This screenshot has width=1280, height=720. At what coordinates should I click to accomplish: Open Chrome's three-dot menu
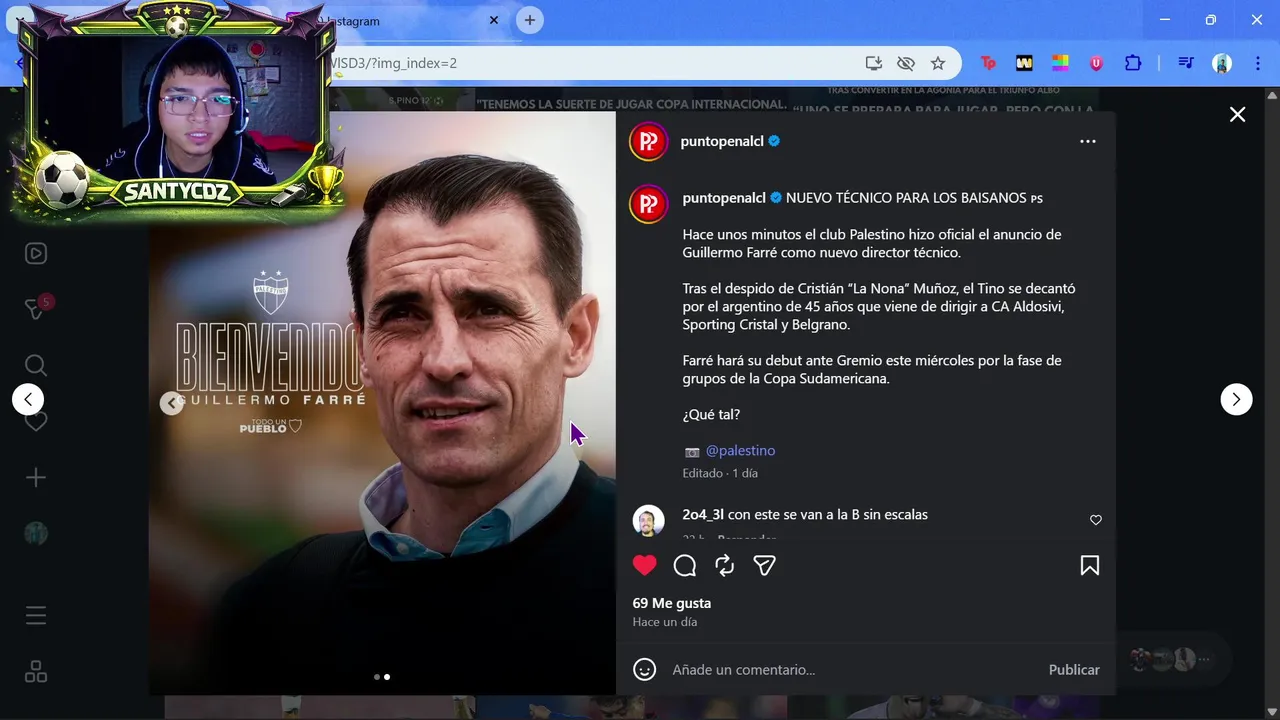[x=1258, y=63]
